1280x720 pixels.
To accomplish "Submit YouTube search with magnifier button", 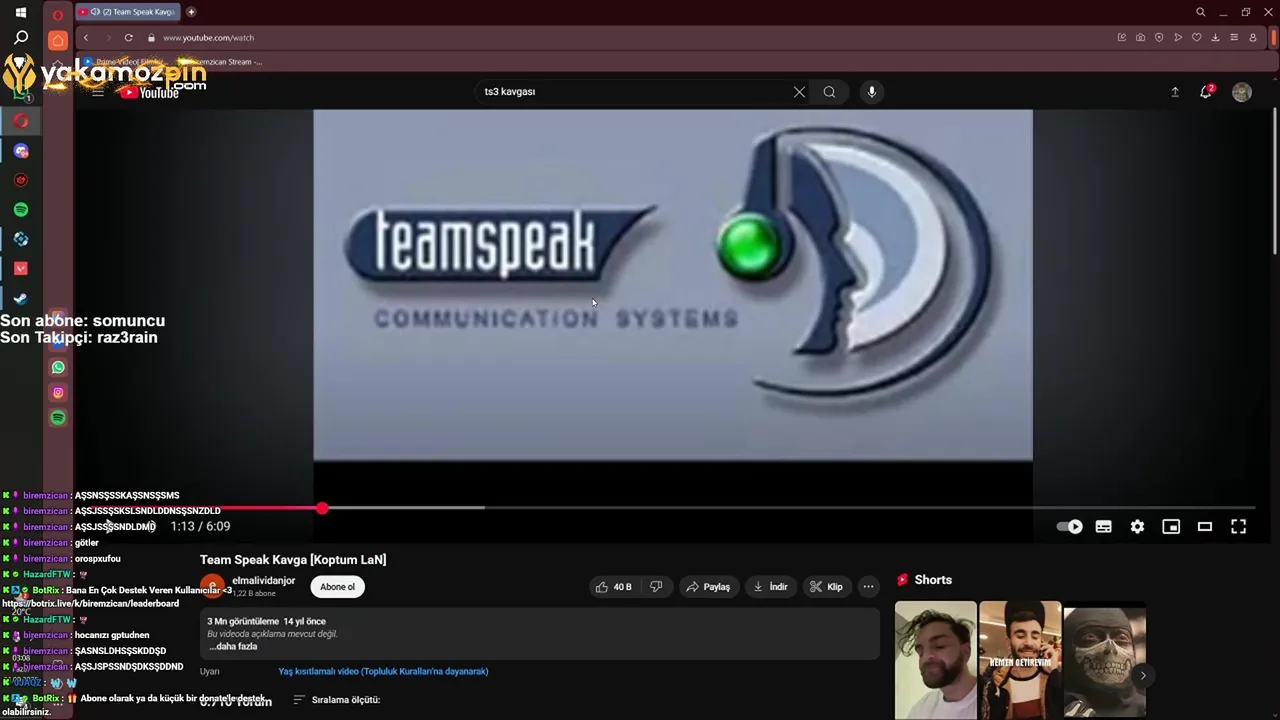I will [x=829, y=92].
